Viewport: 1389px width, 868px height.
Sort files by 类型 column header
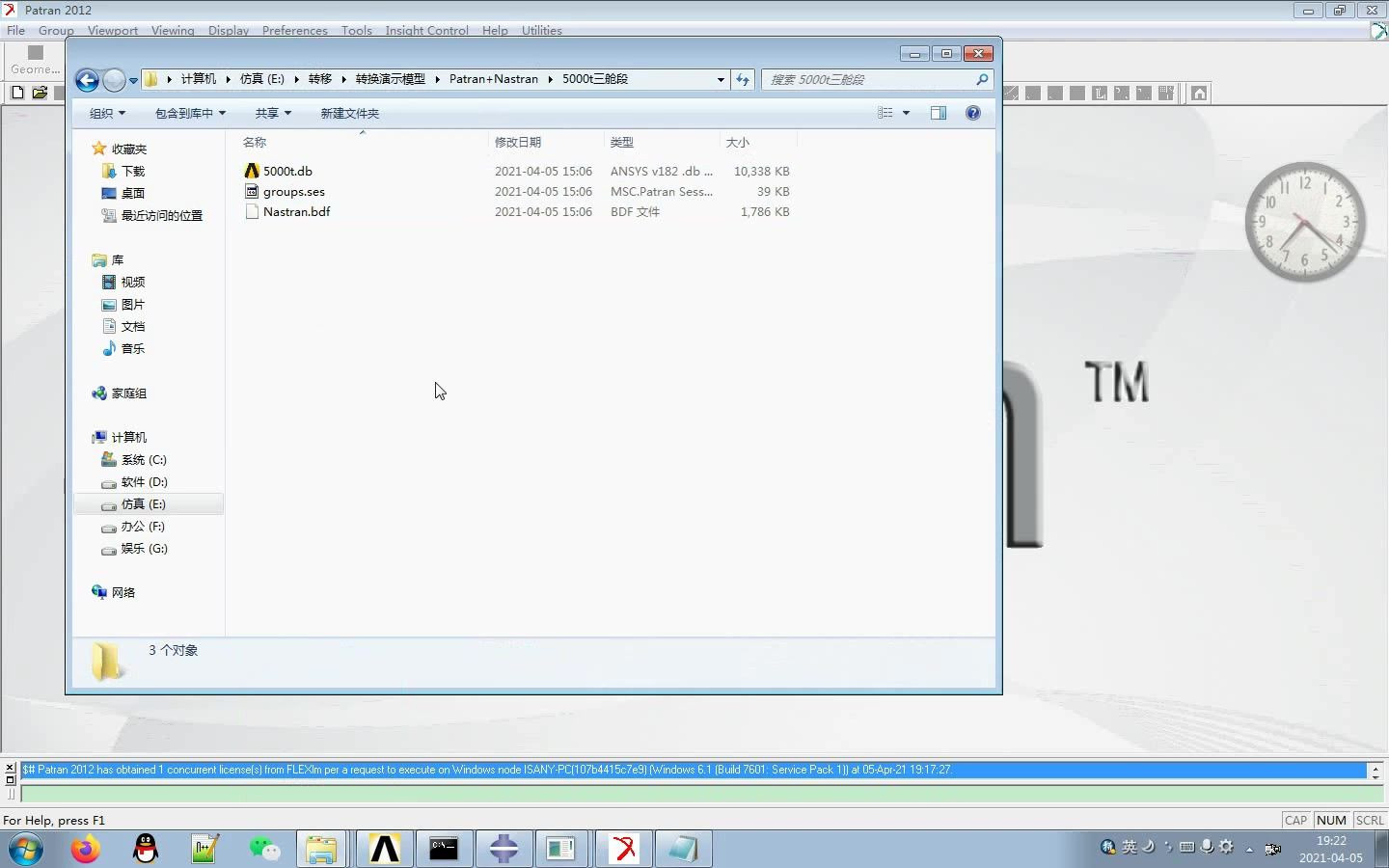click(x=622, y=142)
